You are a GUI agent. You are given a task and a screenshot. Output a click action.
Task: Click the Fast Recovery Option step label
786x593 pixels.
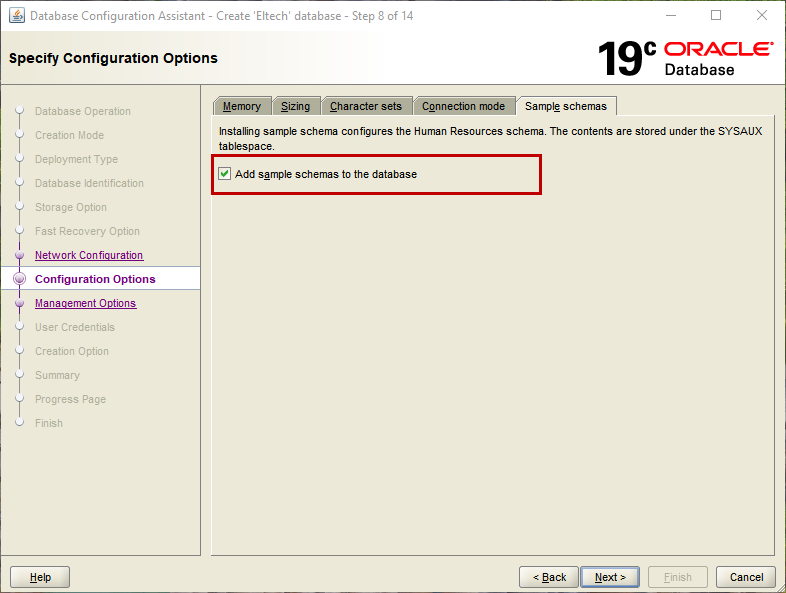tap(87, 232)
